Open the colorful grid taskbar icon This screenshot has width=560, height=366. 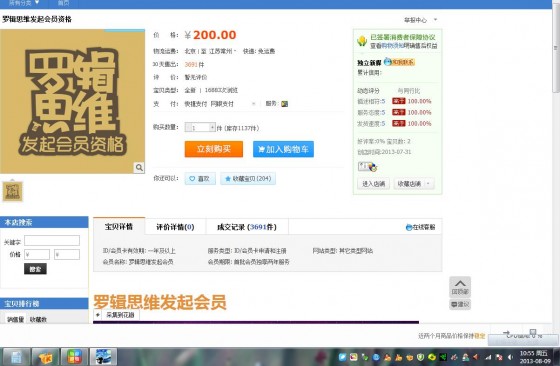[74, 357]
